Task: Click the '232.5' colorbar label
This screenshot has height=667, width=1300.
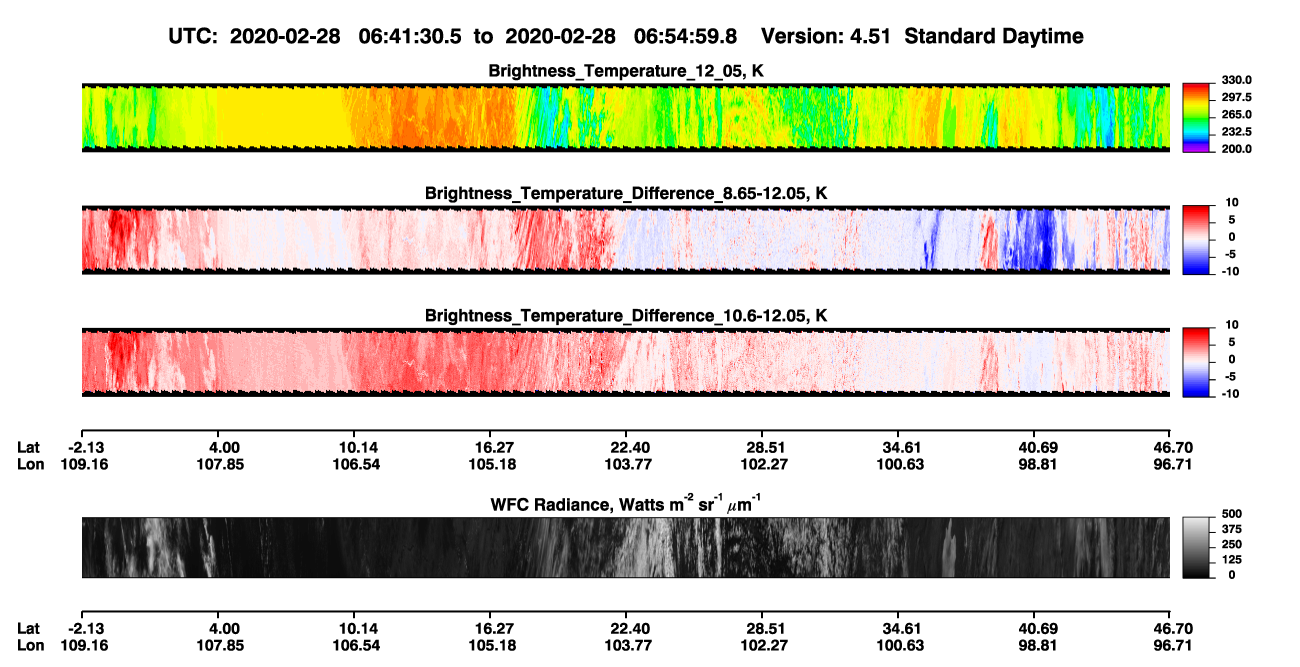Action: (1237, 132)
